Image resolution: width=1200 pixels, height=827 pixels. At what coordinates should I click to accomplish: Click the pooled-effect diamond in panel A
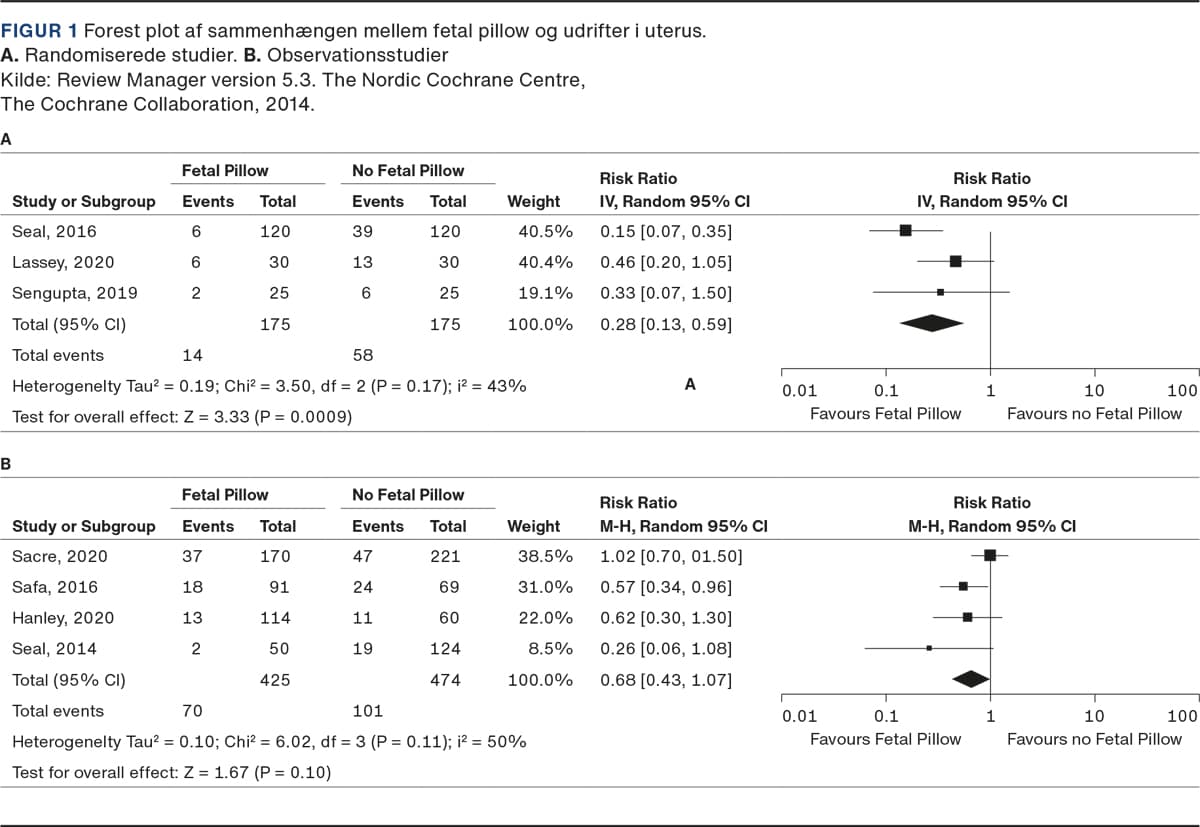932,323
